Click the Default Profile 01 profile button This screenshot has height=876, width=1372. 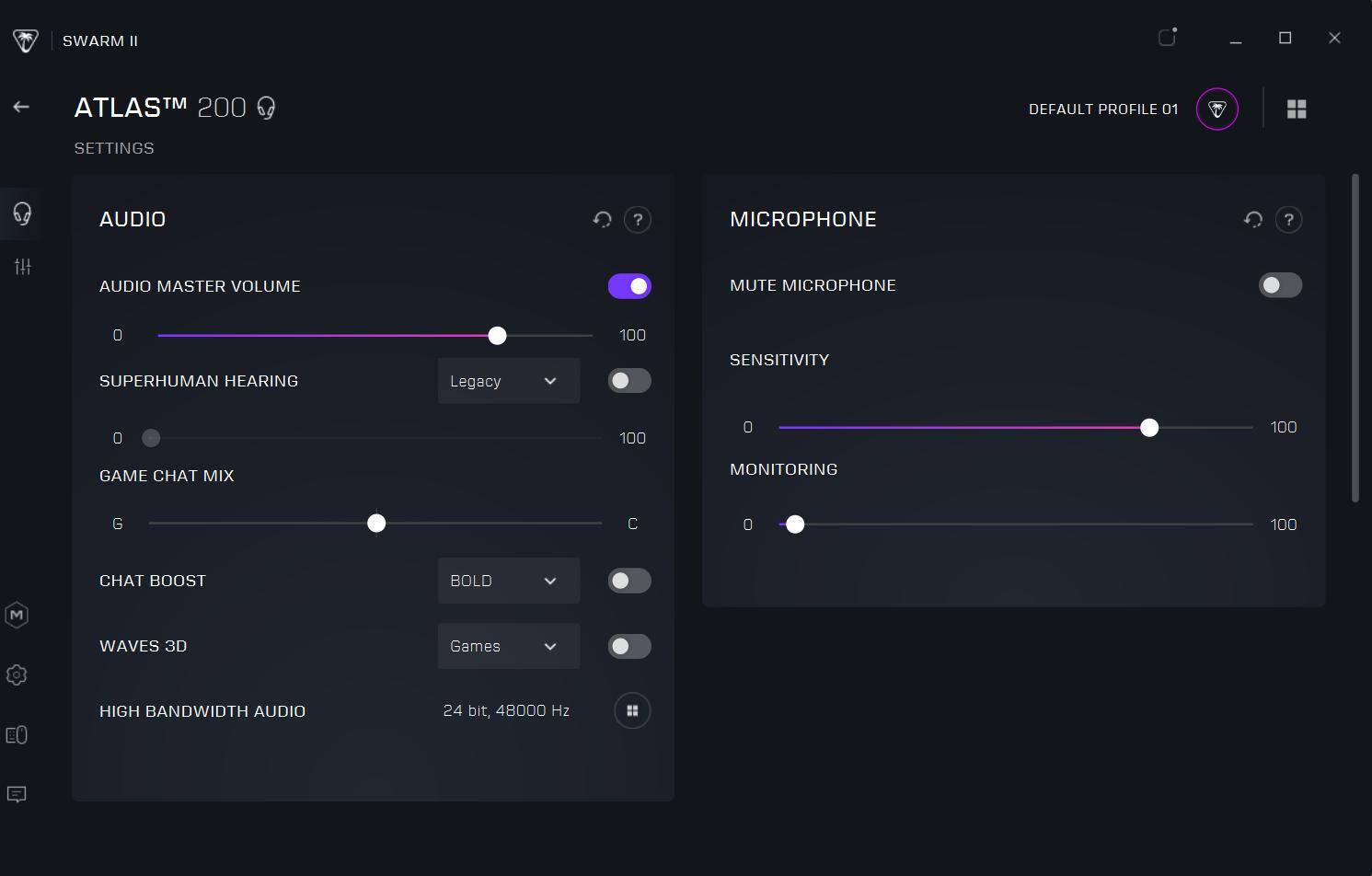1216,109
